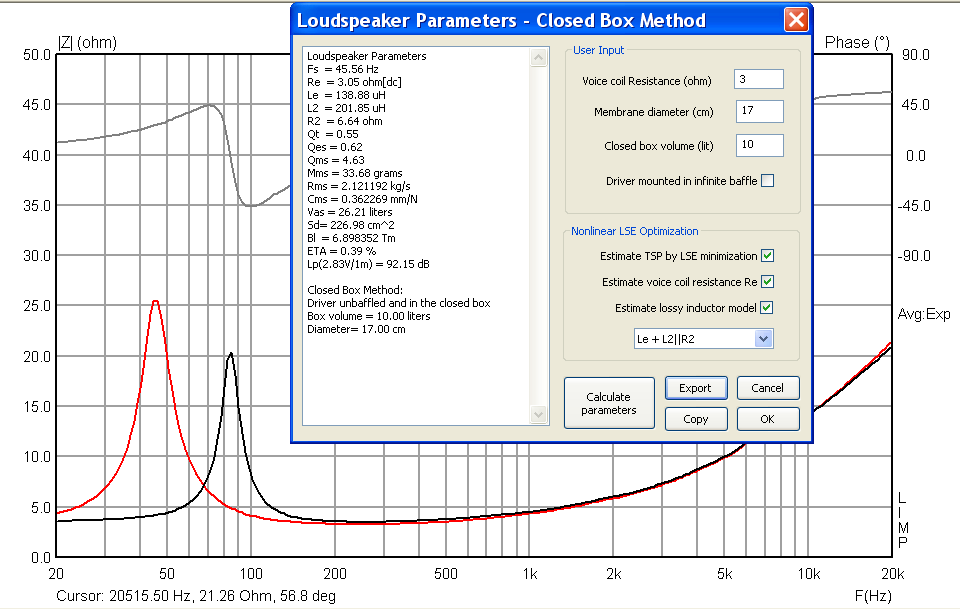The width and height of the screenshot is (960, 609).
Task: Toggle Driver mounted in infinite baffle checkbox
Action: [x=767, y=181]
